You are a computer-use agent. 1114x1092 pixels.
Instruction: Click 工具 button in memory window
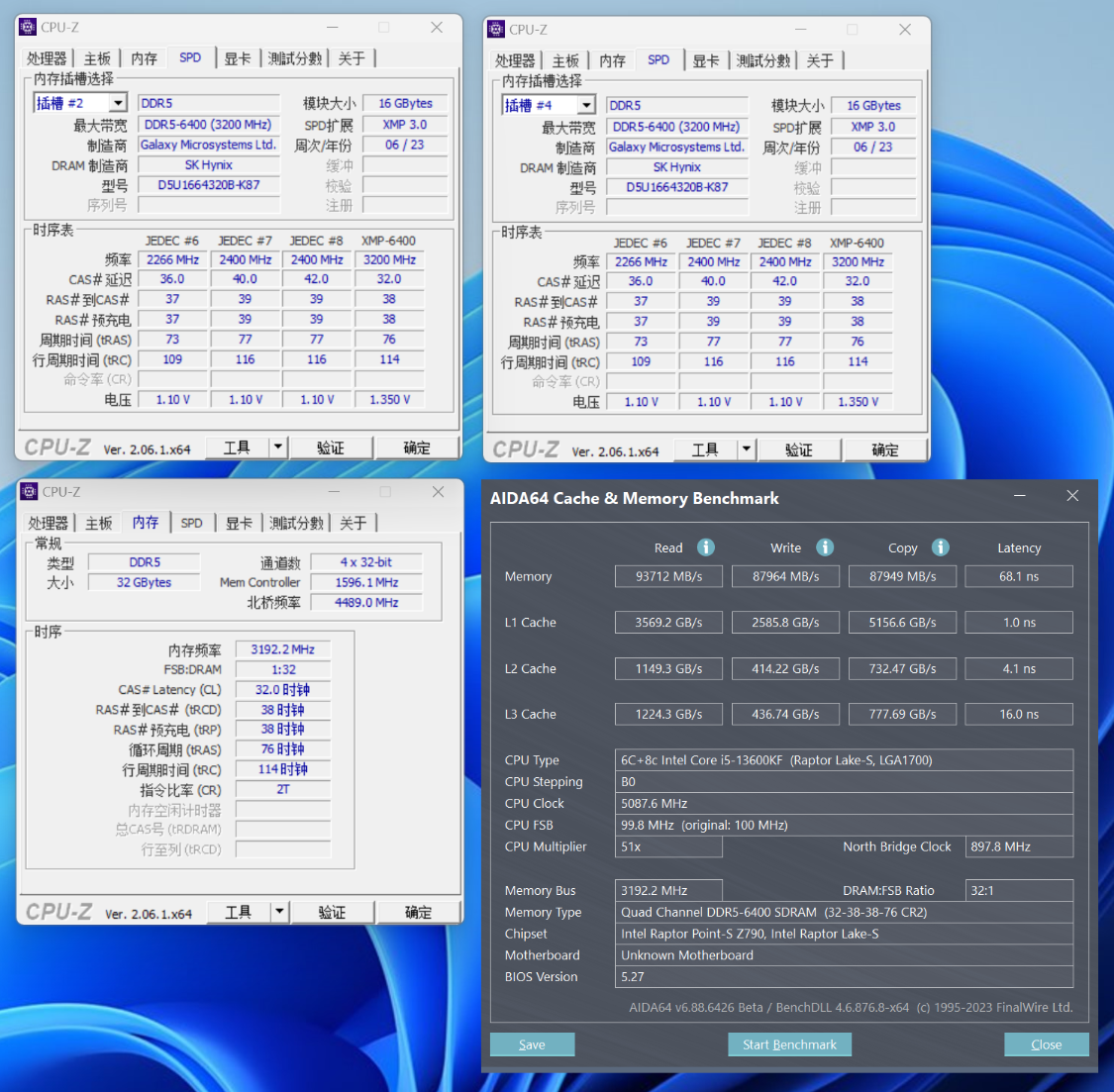point(239,912)
